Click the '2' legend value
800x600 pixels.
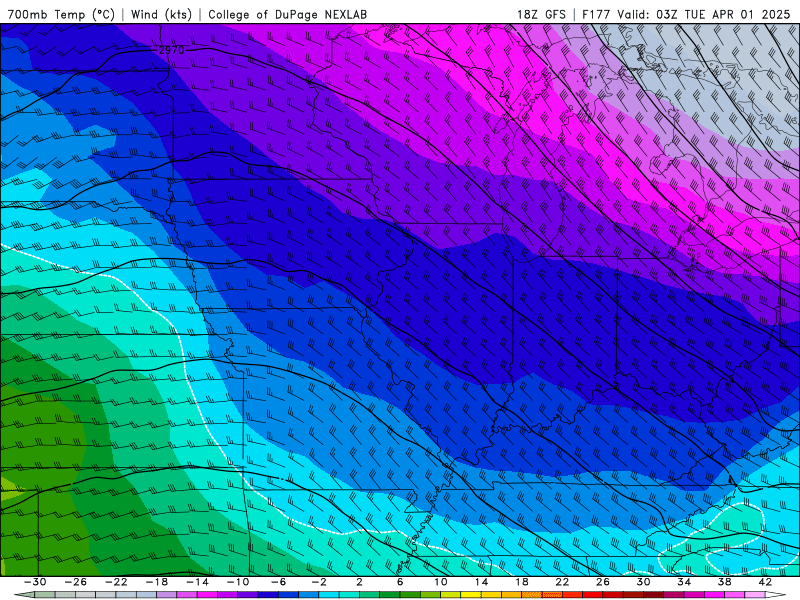[359, 582]
